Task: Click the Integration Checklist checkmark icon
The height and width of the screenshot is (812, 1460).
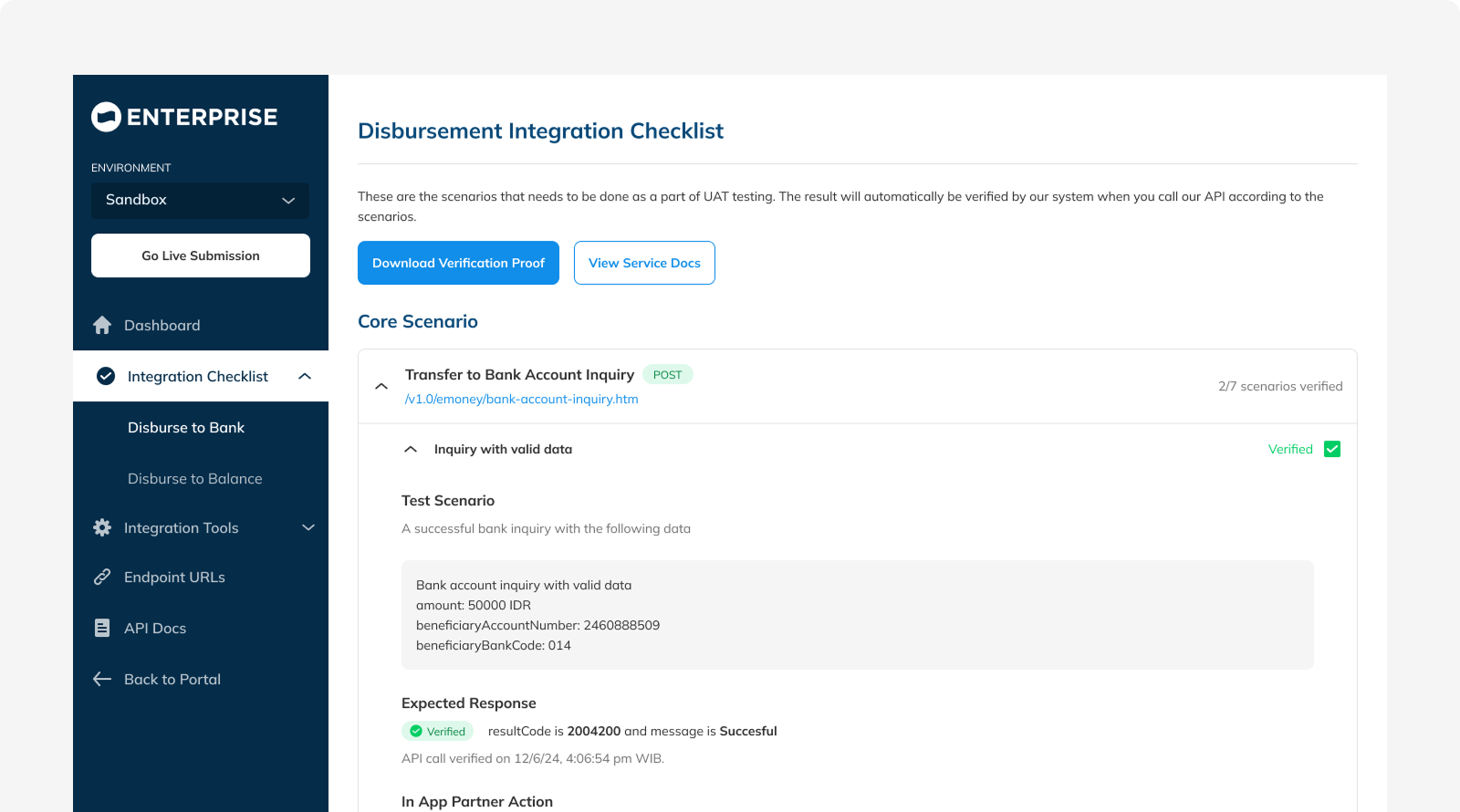Action: 106,376
